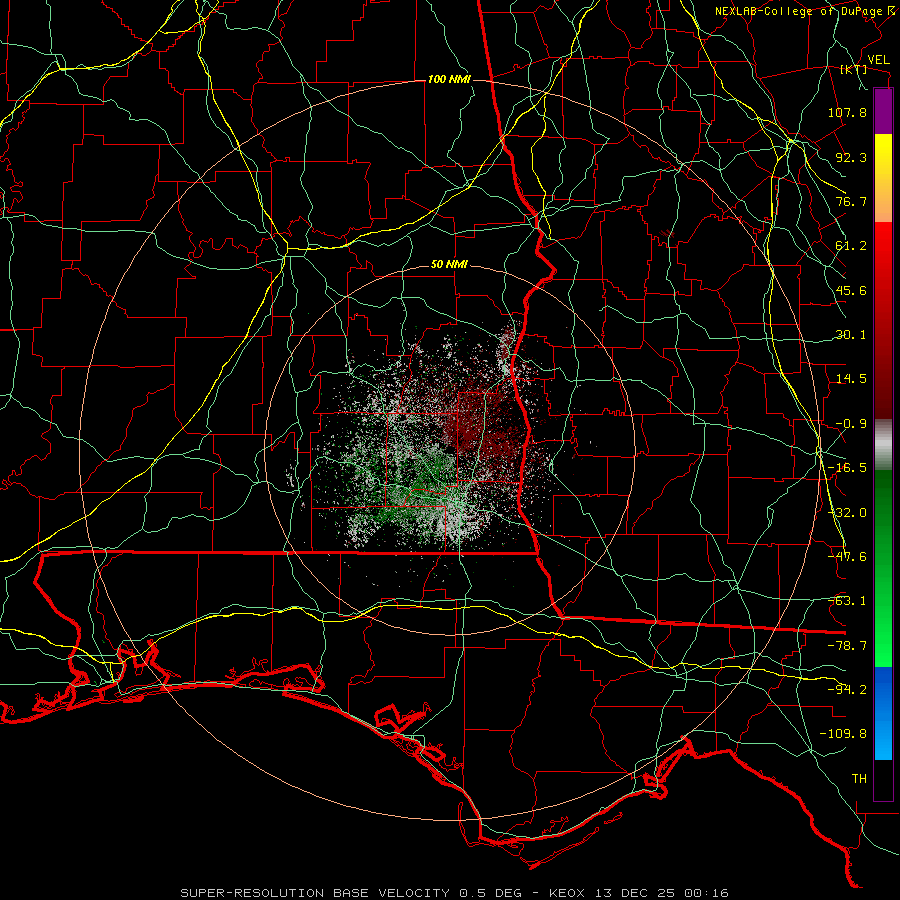The image size is (900, 900).
Task: Click the -94.2 velocity scale value
Action: point(847,690)
